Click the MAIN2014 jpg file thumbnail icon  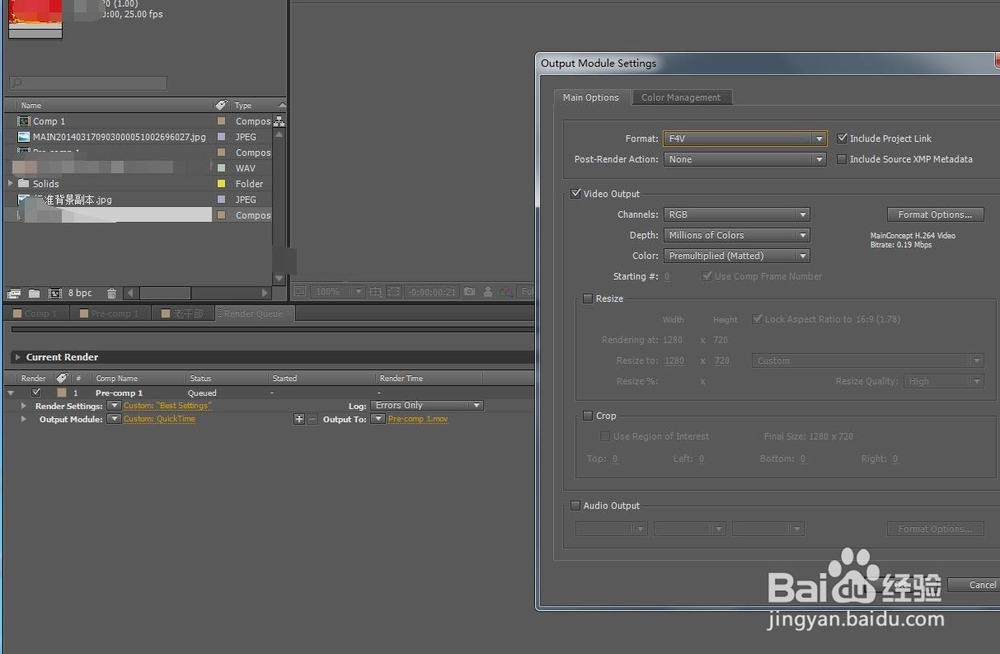click(x=24, y=137)
